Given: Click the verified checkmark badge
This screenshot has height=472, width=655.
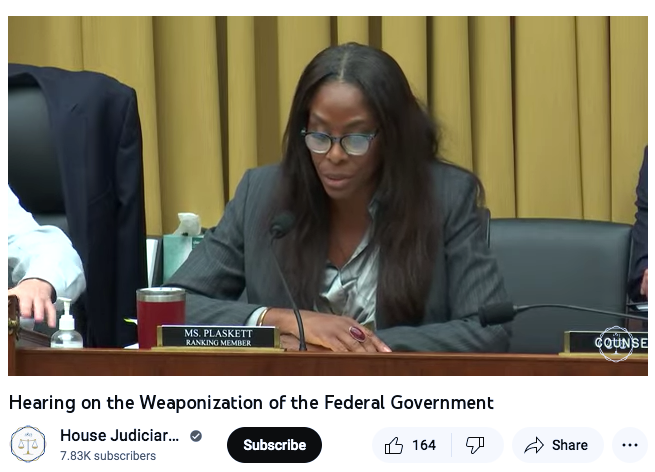Looking at the screenshot, I should pos(195,436).
